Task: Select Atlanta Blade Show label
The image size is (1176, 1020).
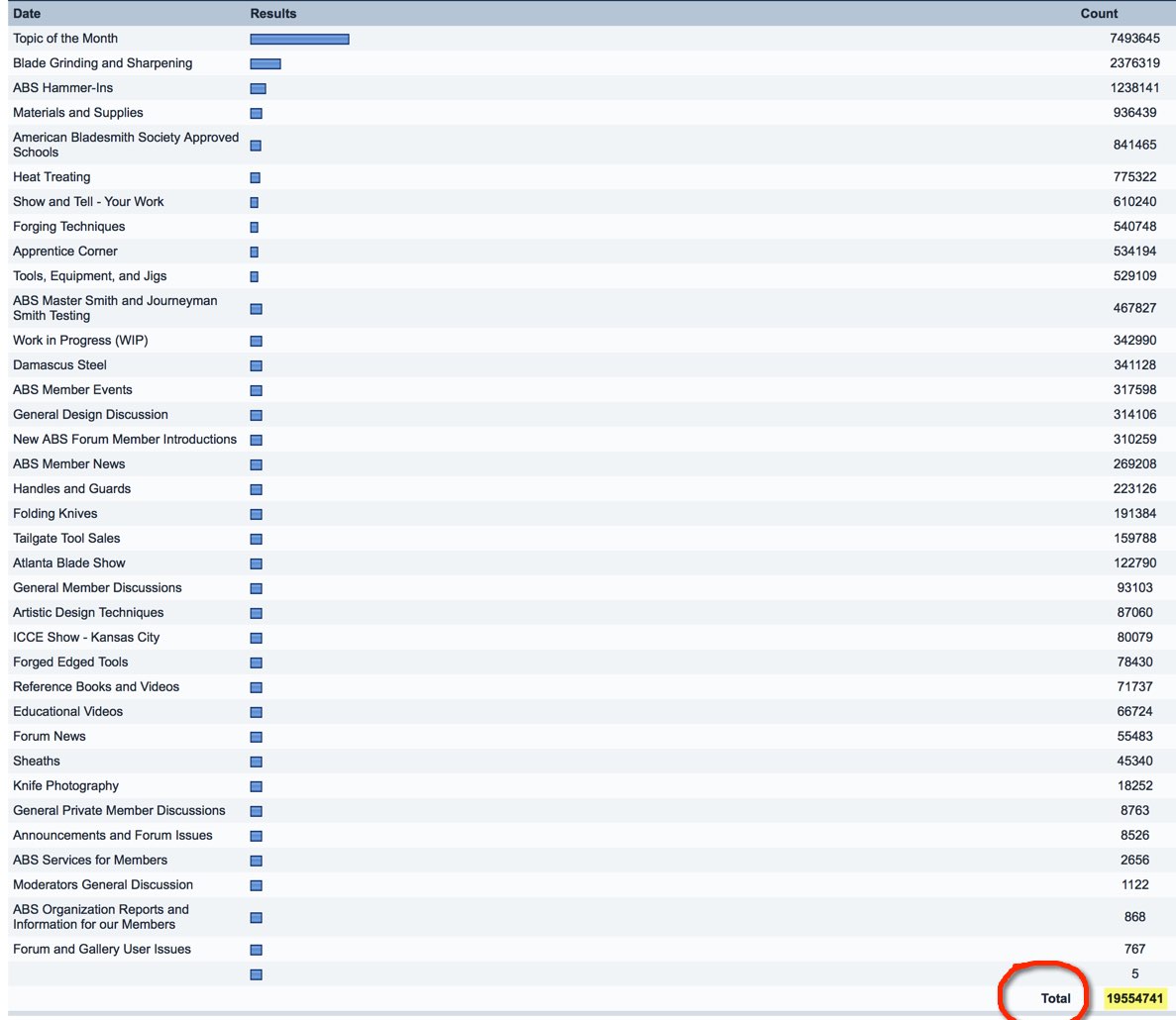Action: [69, 562]
